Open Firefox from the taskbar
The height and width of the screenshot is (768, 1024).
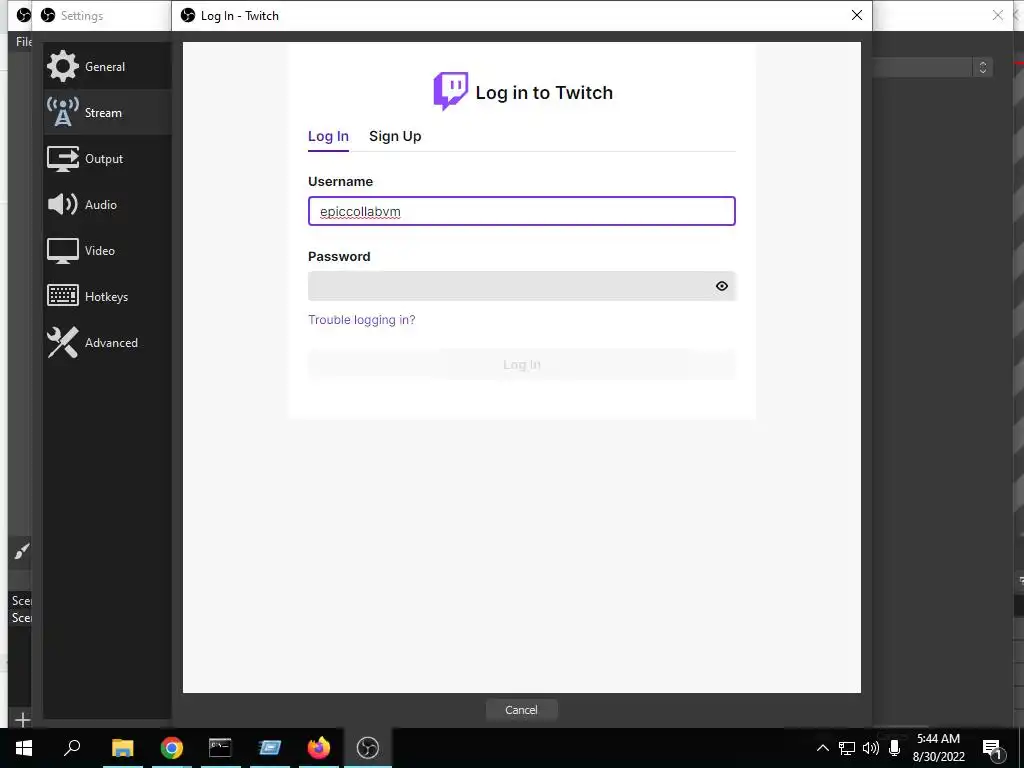(x=319, y=748)
